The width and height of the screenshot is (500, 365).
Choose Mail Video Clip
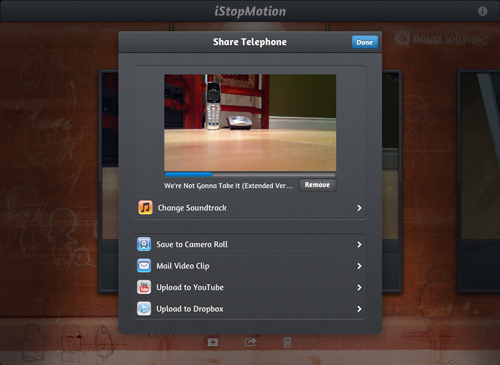click(x=250, y=266)
